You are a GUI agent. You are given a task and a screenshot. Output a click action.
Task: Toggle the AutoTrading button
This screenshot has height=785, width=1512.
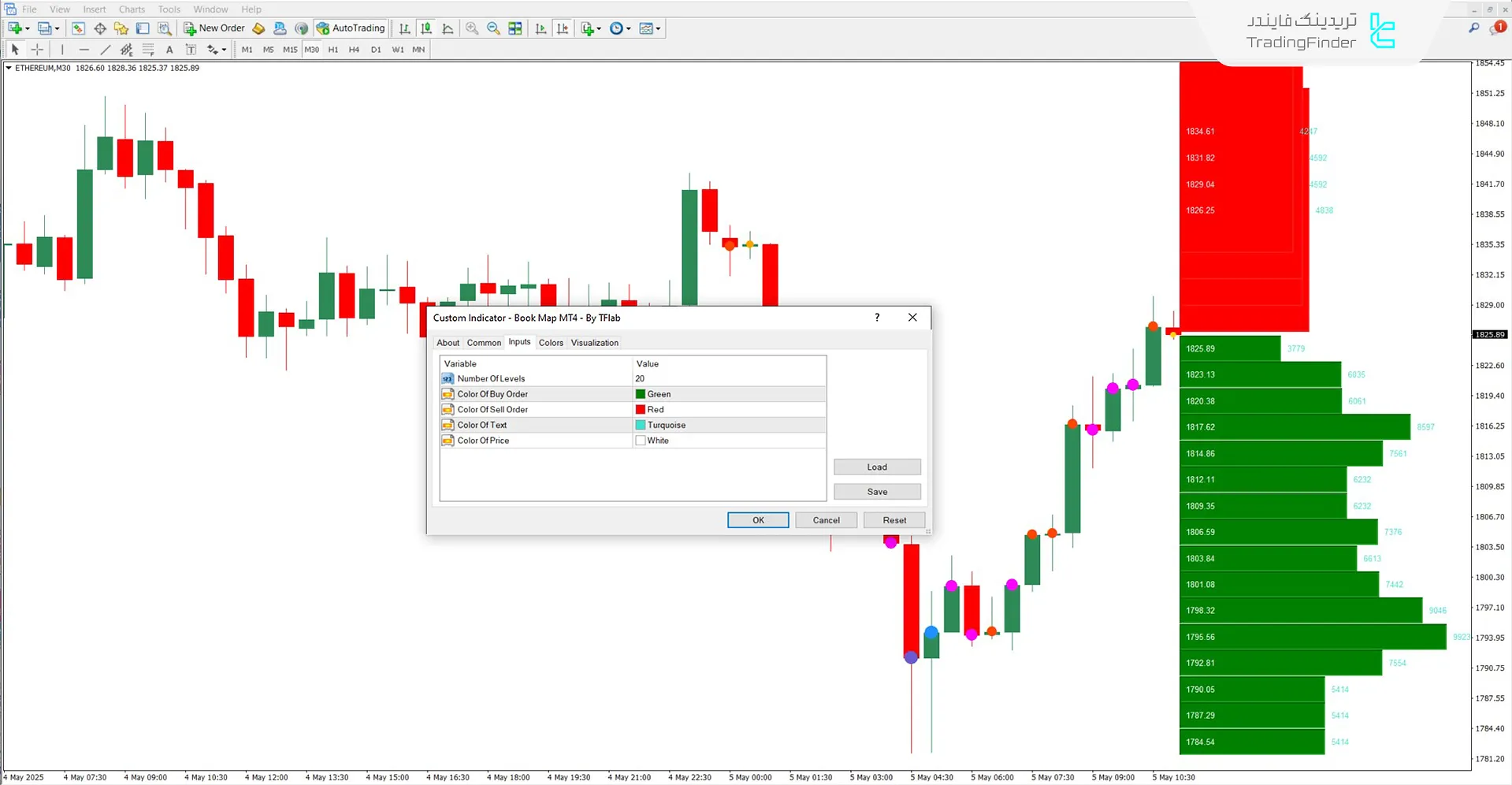coord(351,28)
